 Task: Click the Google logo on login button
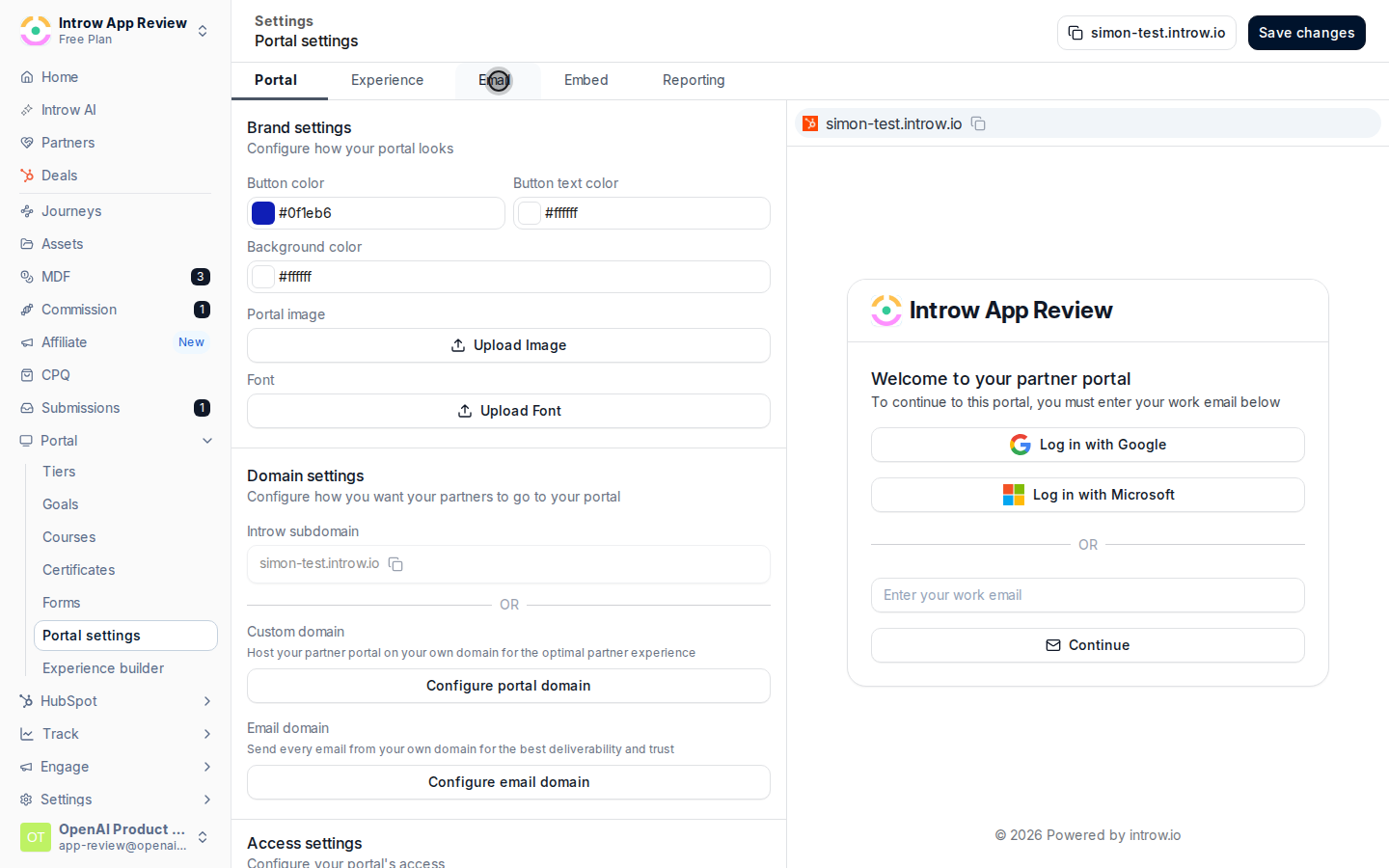[x=1020, y=445]
